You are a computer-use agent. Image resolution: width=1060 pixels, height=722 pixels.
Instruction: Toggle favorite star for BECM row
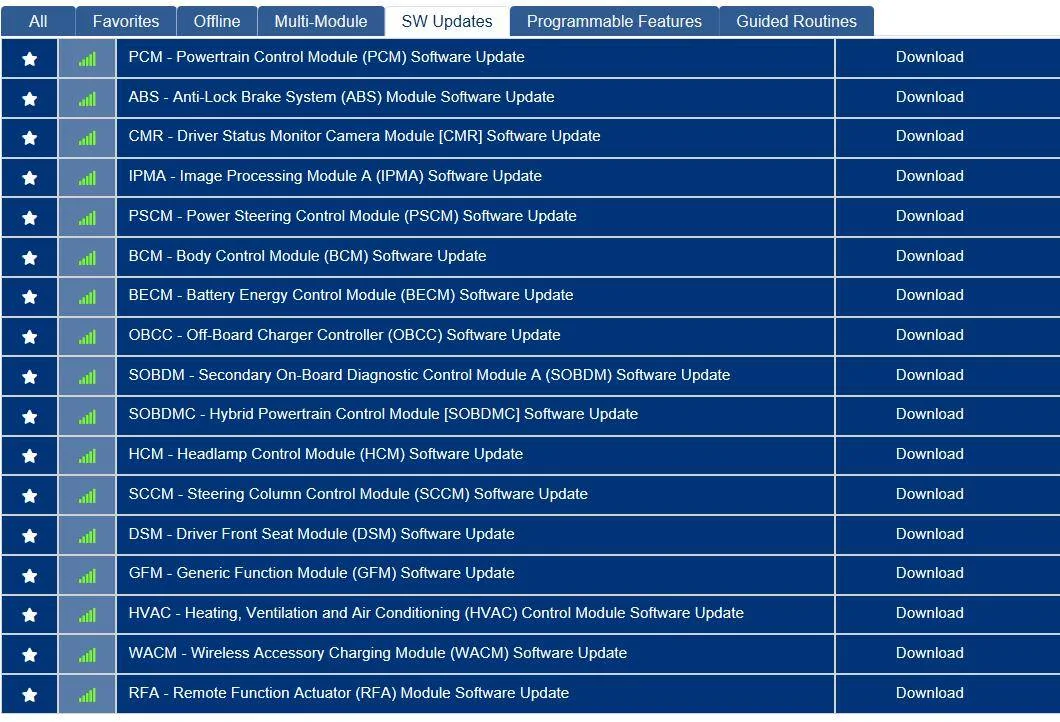pyautogui.click(x=29, y=297)
